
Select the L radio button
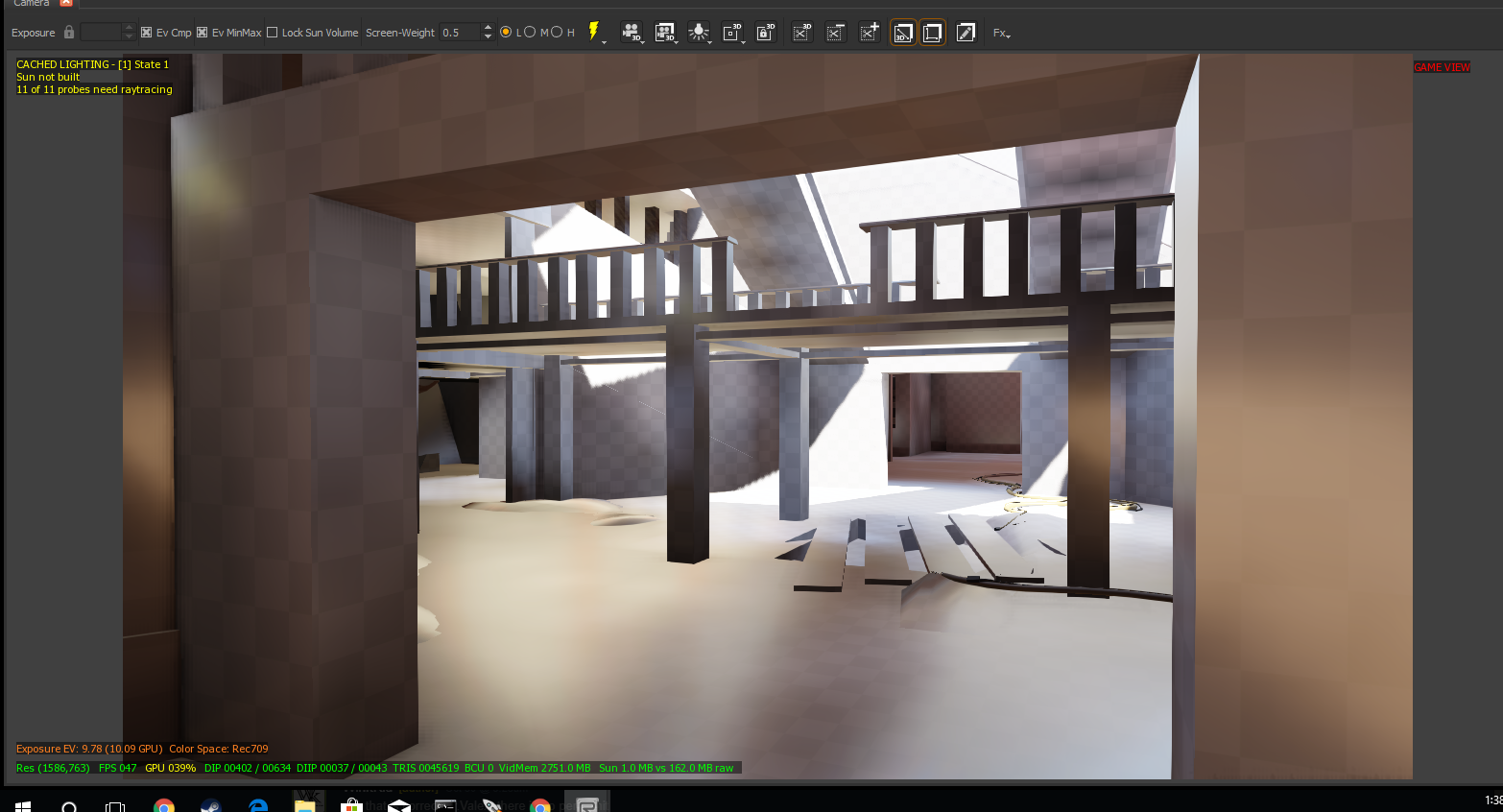point(506,33)
